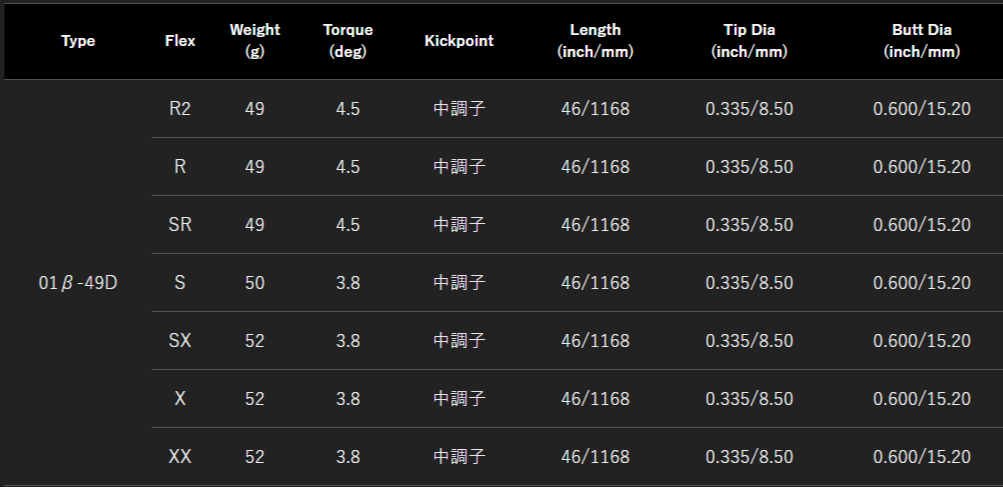The height and width of the screenshot is (487, 1003).
Task: Click the X flex cell
Action: (x=180, y=399)
